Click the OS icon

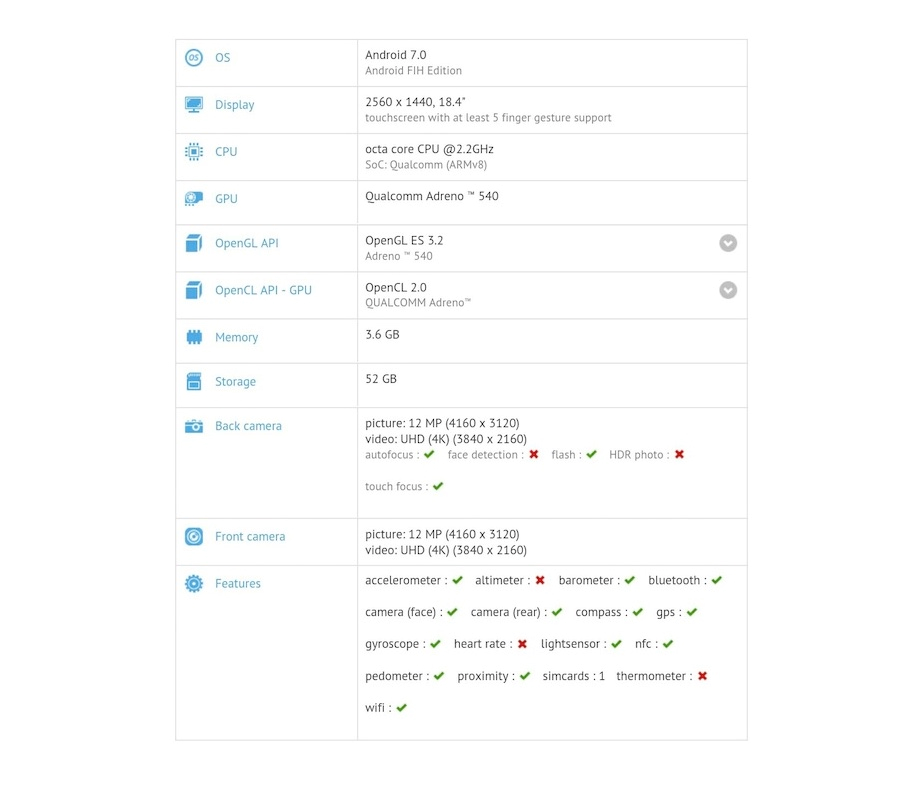coord(194,58)
